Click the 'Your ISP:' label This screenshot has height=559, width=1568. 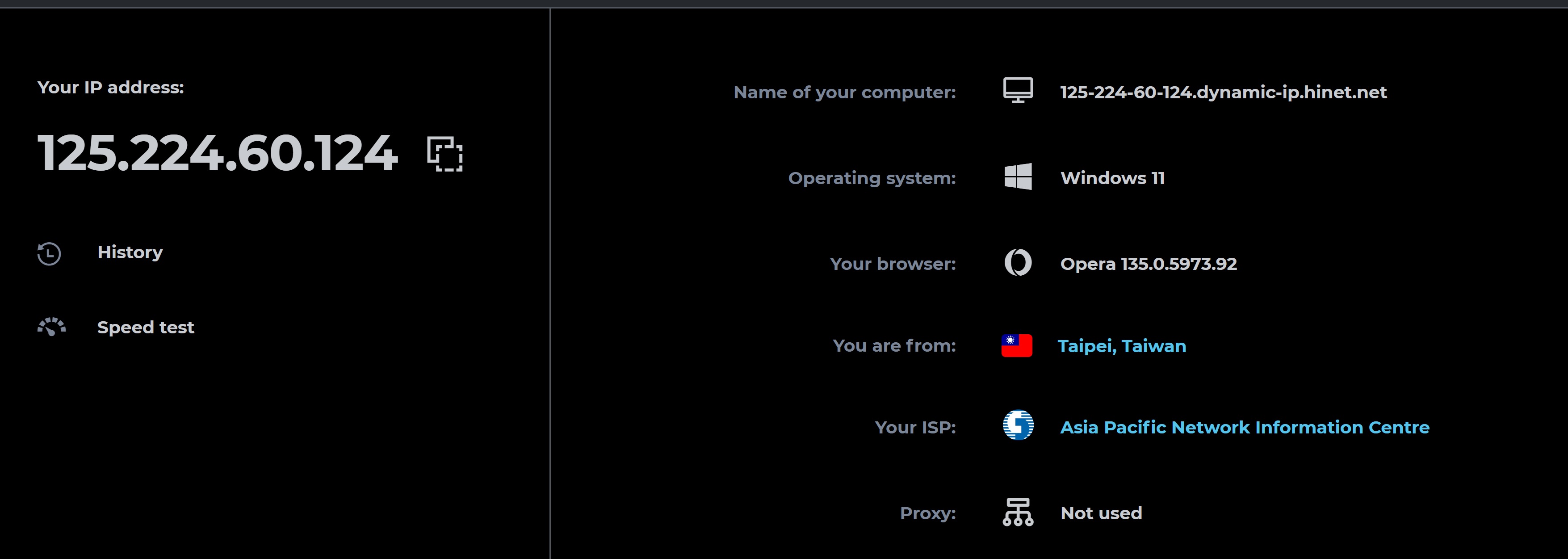[915, 428]
